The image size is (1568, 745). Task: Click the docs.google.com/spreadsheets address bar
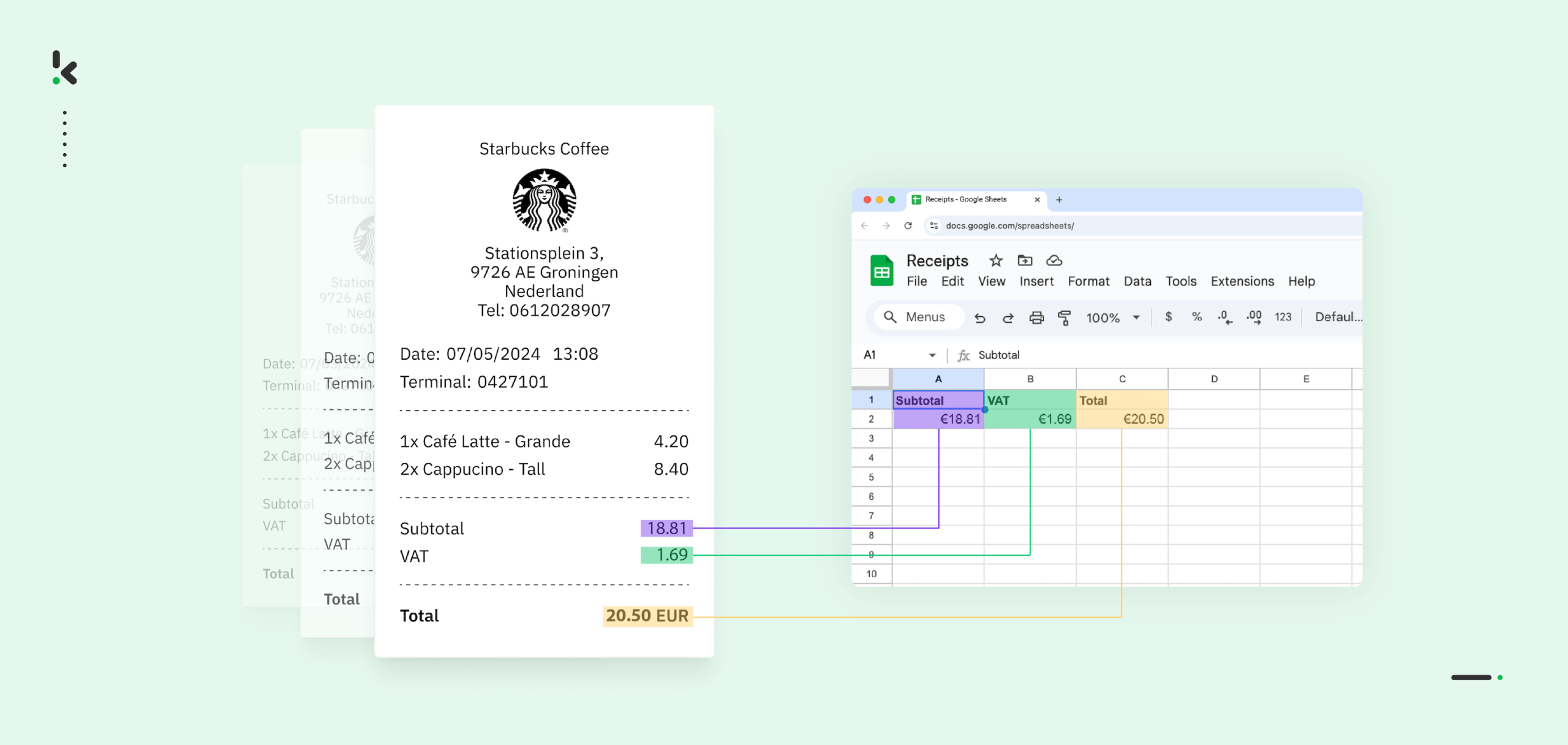click(x=1010, y=225)
